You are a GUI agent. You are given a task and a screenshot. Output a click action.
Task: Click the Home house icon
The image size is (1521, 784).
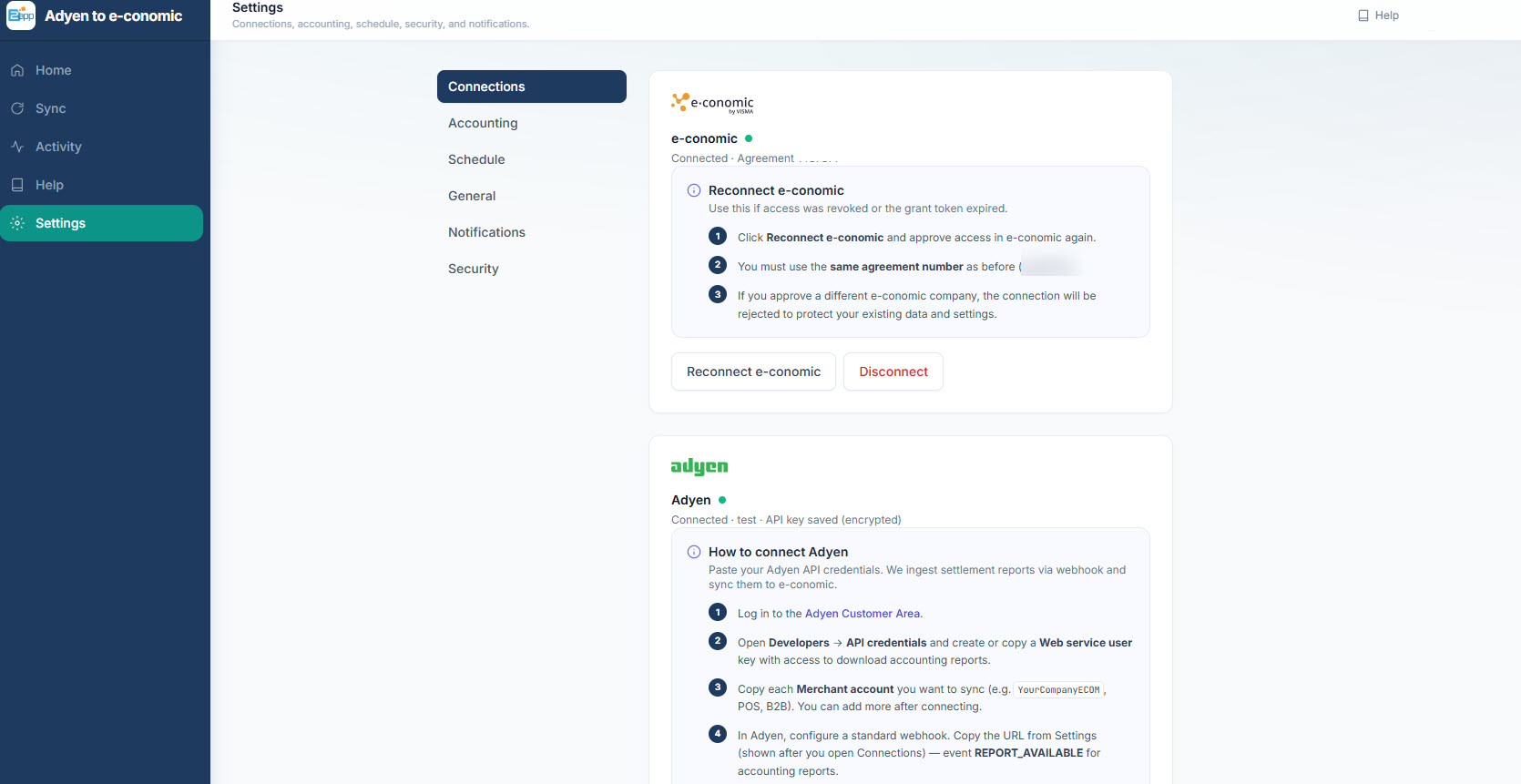[x=17, y=70]
